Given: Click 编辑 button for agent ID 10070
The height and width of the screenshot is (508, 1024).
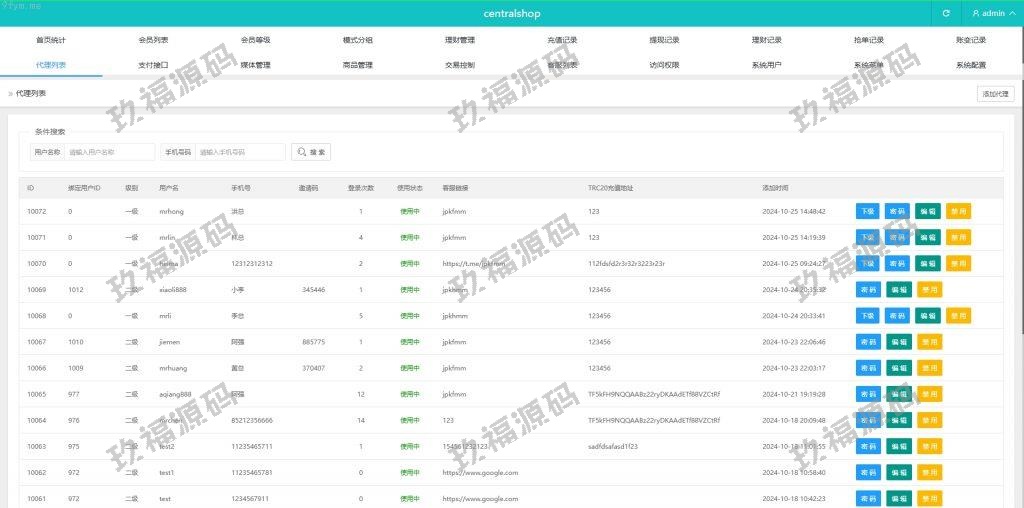Looking at the screenshot, I should point(928,263).
